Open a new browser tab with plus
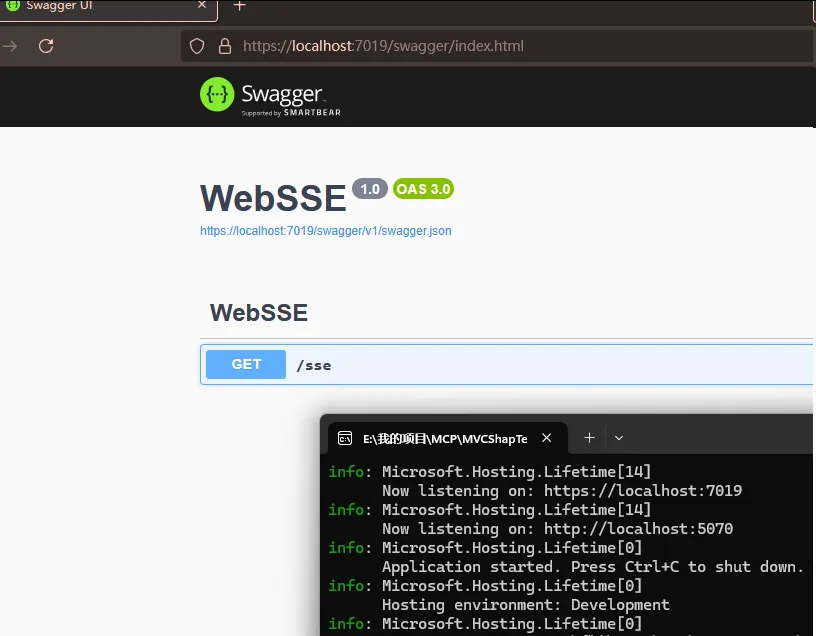 tap(239, 6)
